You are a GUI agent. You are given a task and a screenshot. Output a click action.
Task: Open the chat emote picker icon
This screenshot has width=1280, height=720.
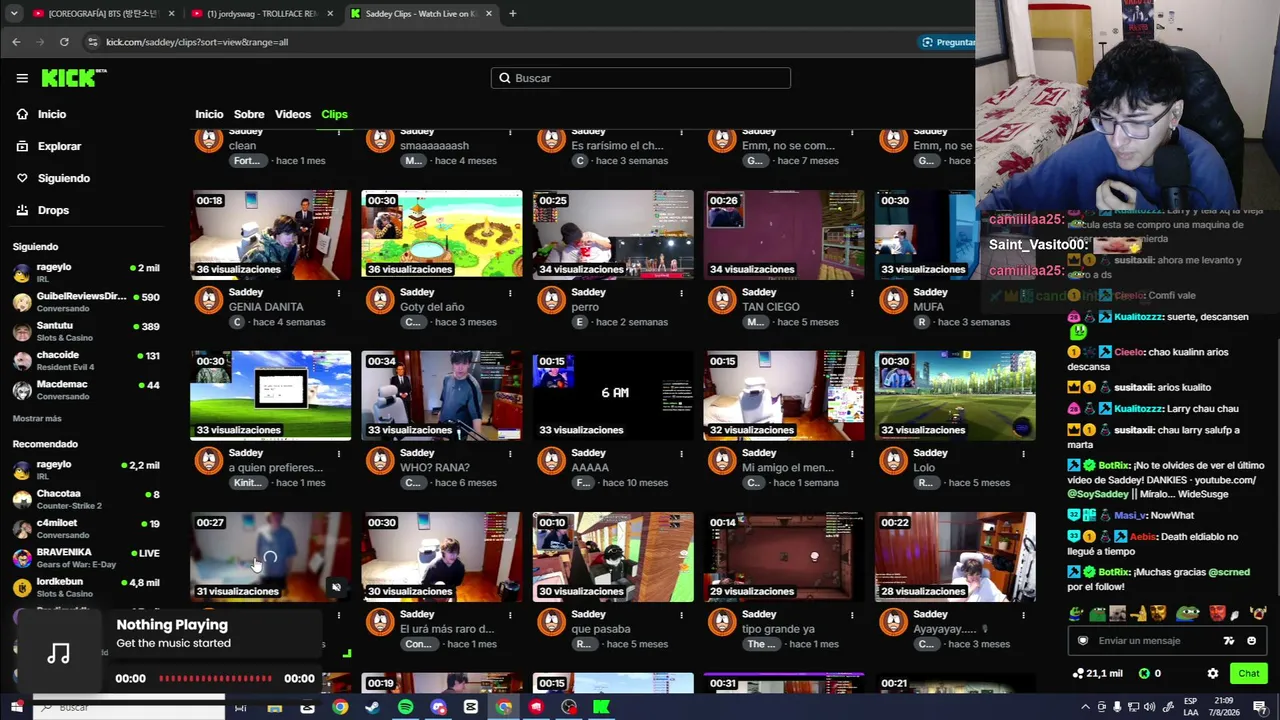coord(1252,641)
